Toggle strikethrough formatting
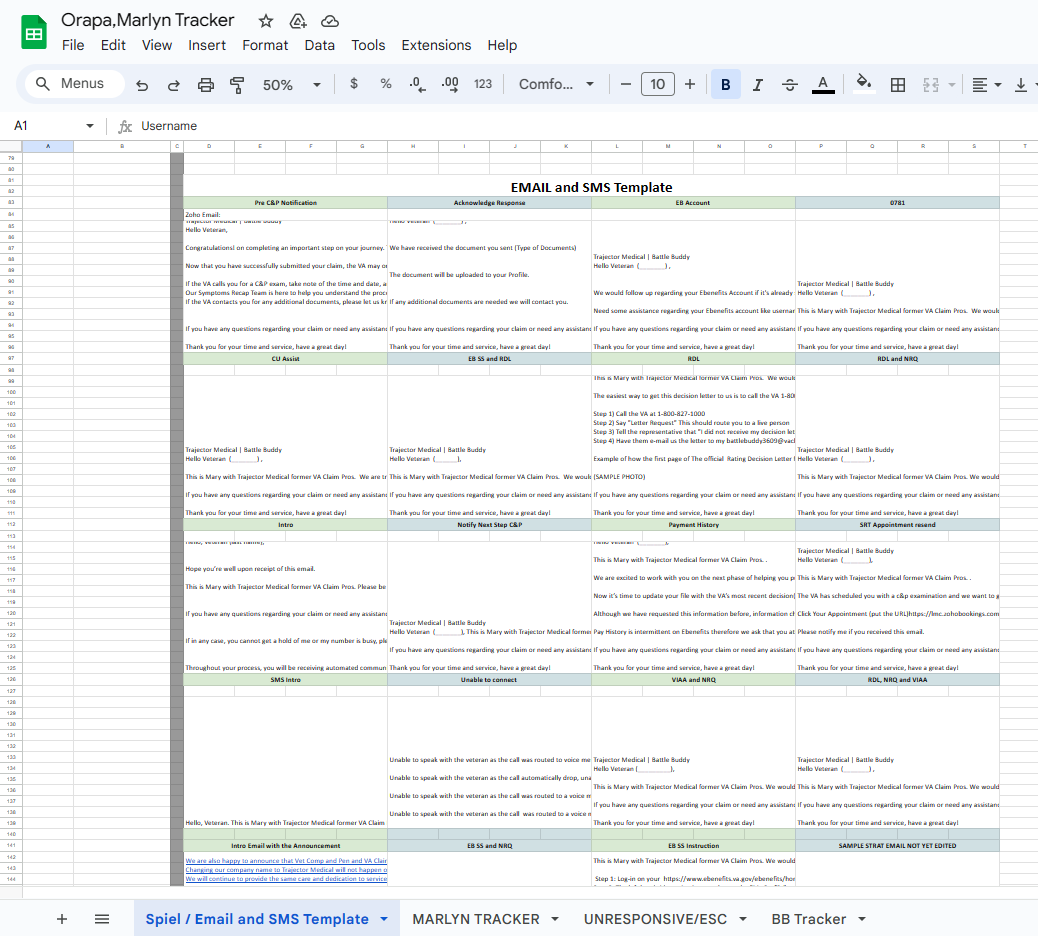Image resolution: width=1038 pixels, height=936 pixels. tap(790, 85)
